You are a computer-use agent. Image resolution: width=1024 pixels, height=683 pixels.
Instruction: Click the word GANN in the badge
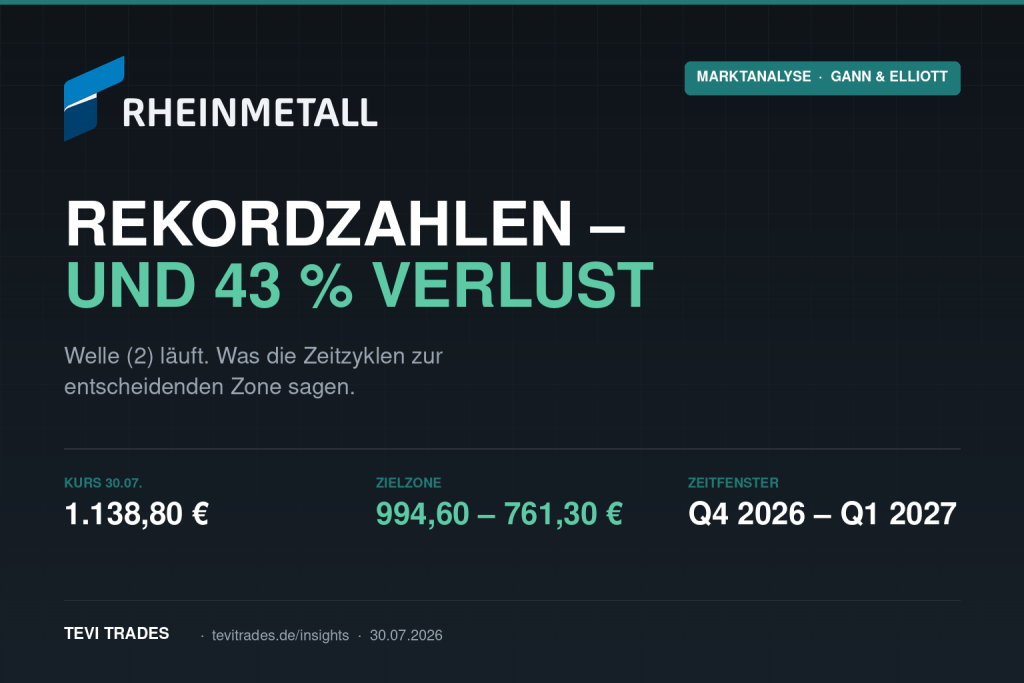coord(851,76)
